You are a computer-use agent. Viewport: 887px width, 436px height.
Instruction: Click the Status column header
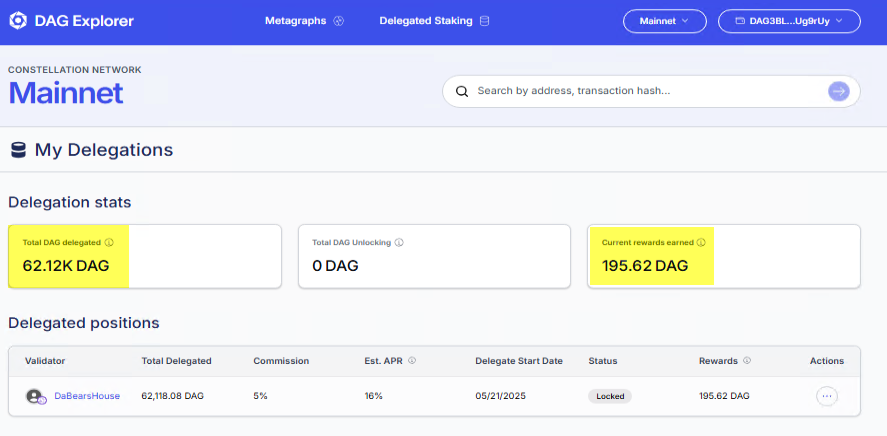click(x=603, y=361)
